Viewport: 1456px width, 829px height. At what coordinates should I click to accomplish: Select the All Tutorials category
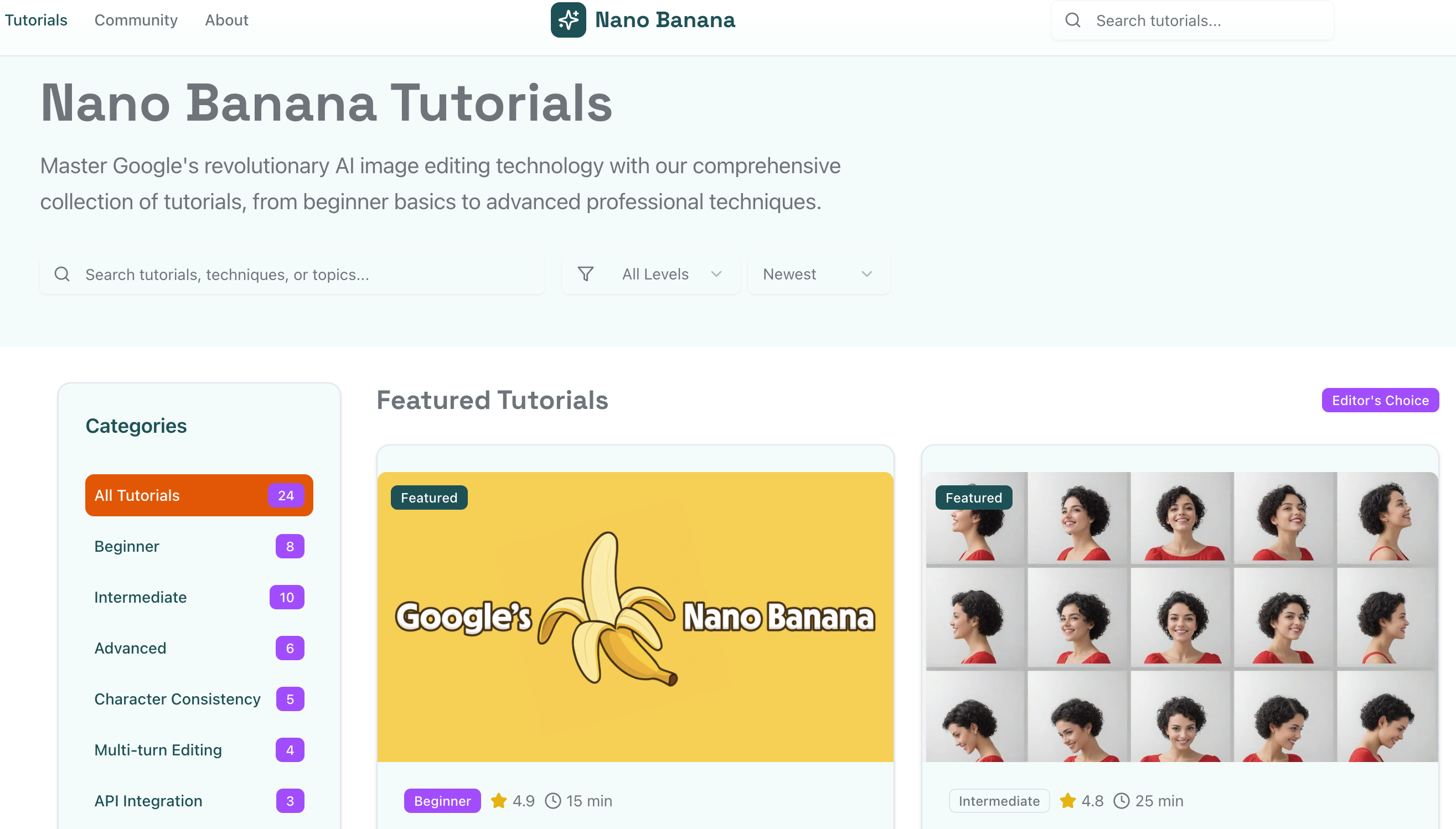click(199, 495)
